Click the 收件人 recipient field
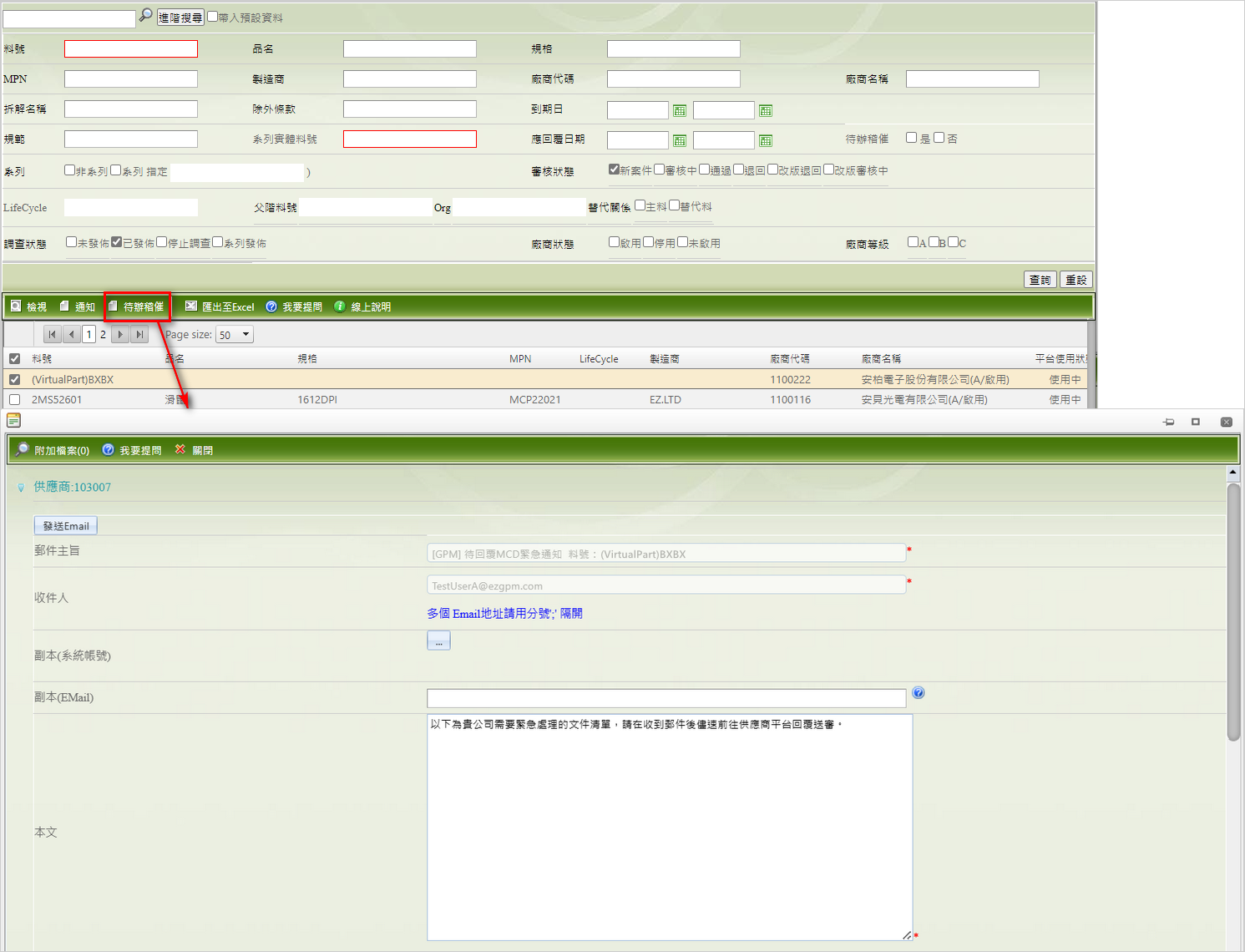This screenshot has height=952, width=1245. click(666, 585)
